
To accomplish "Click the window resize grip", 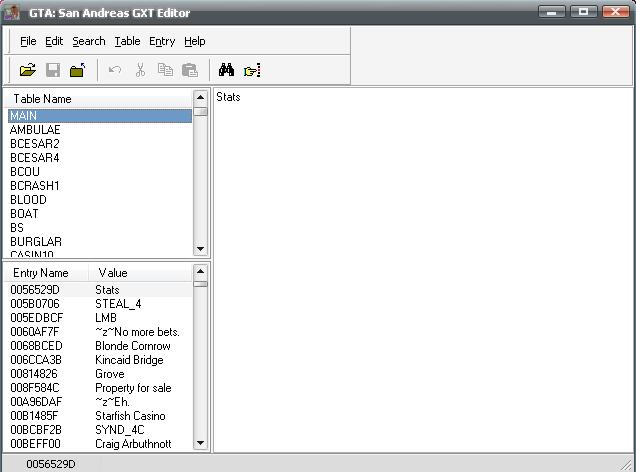I will (x=628, y=465).
